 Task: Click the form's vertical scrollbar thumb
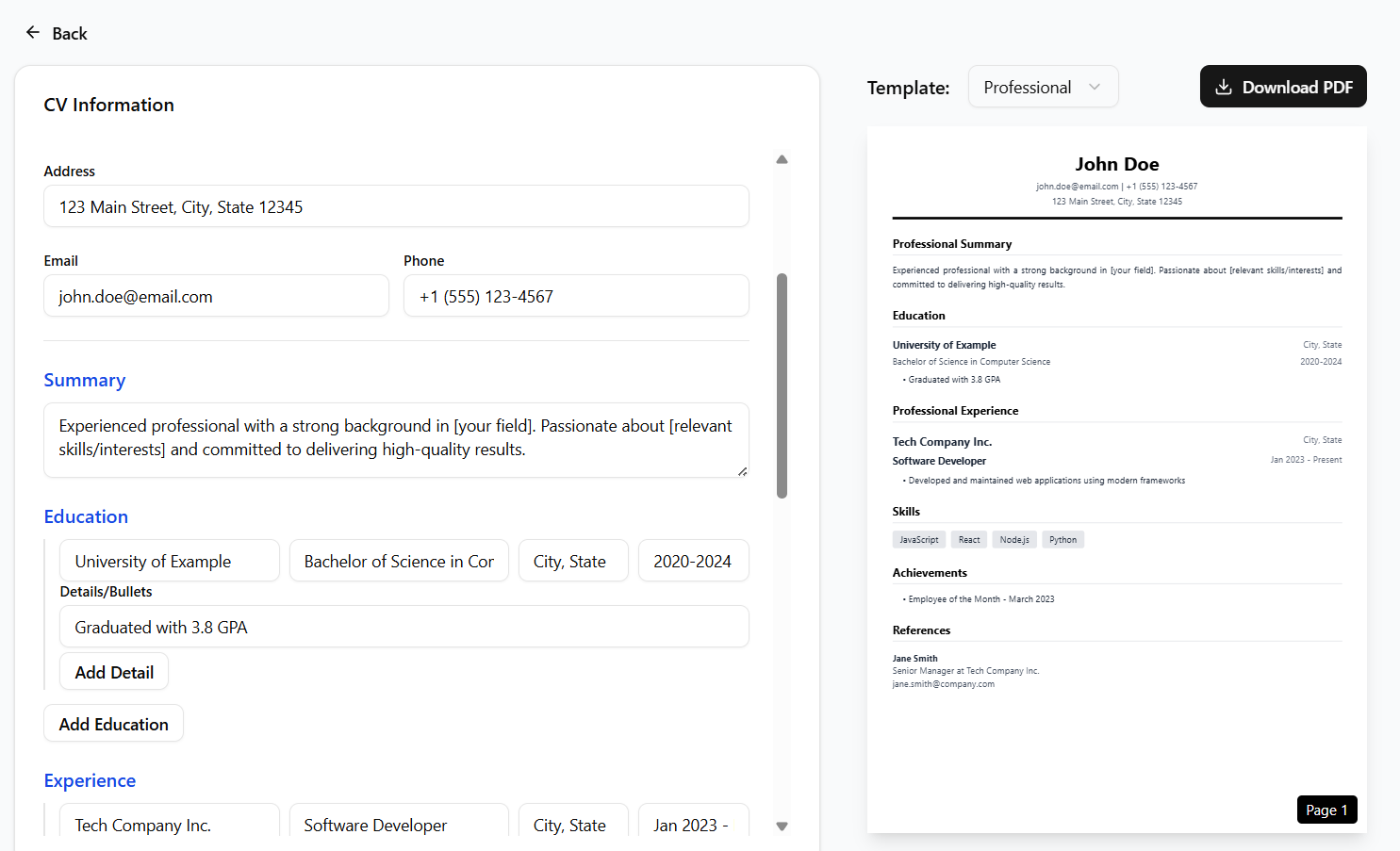click(782, 385)
